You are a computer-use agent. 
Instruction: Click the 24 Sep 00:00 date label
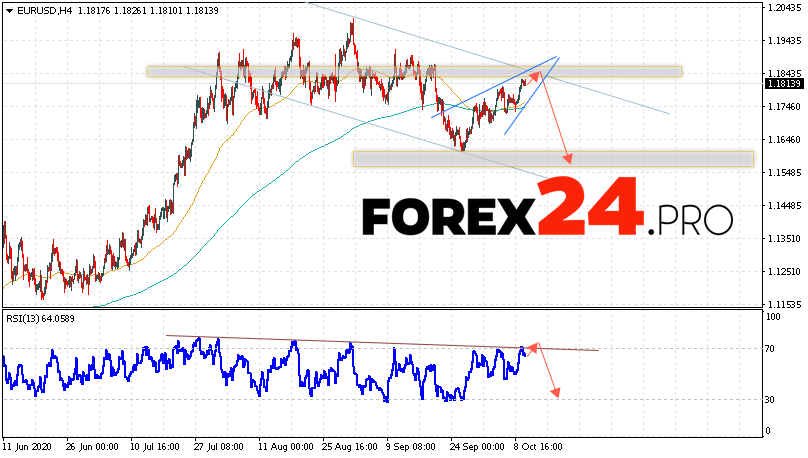[x=477, y=447]
